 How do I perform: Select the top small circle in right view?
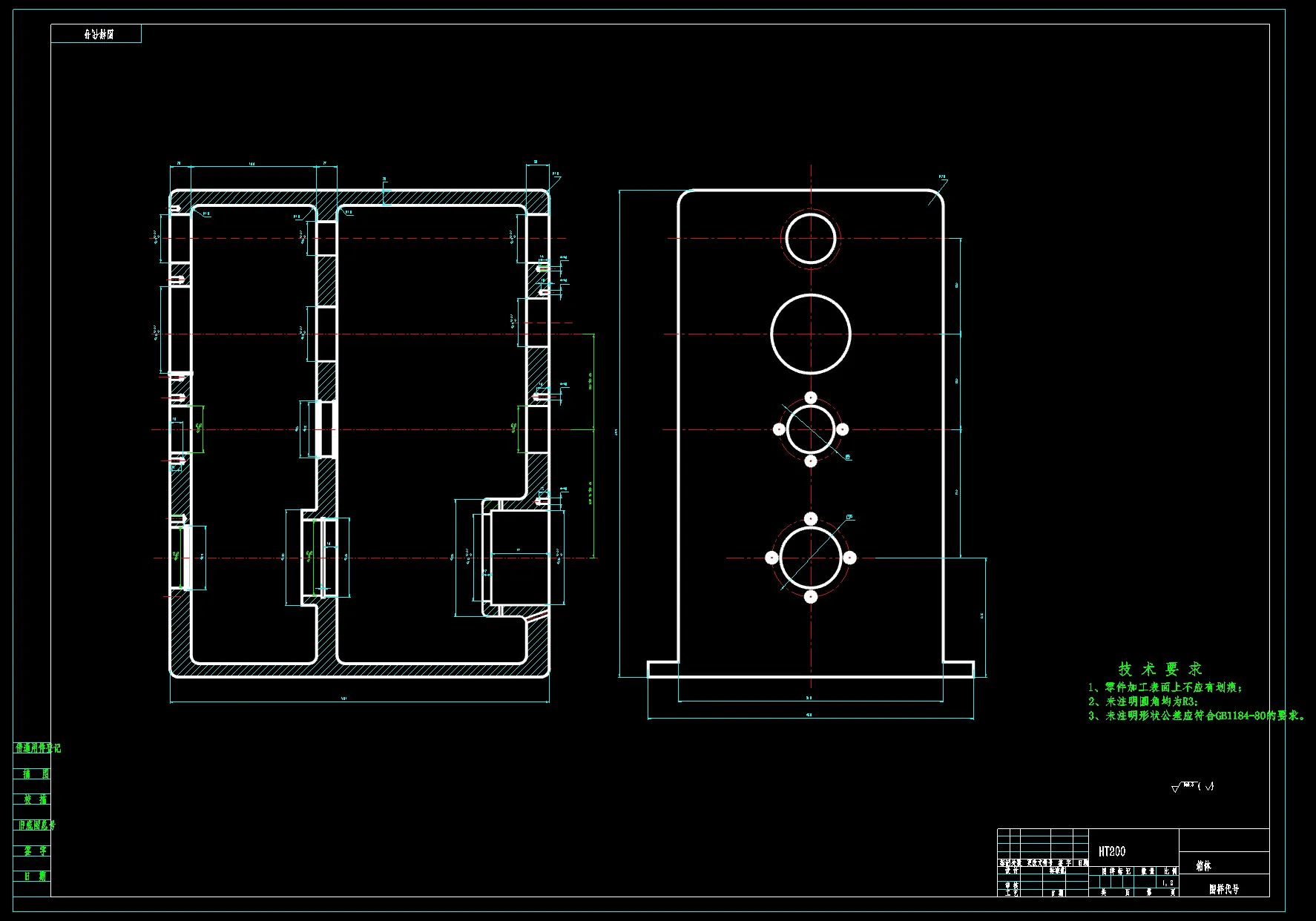pos(811,239)
